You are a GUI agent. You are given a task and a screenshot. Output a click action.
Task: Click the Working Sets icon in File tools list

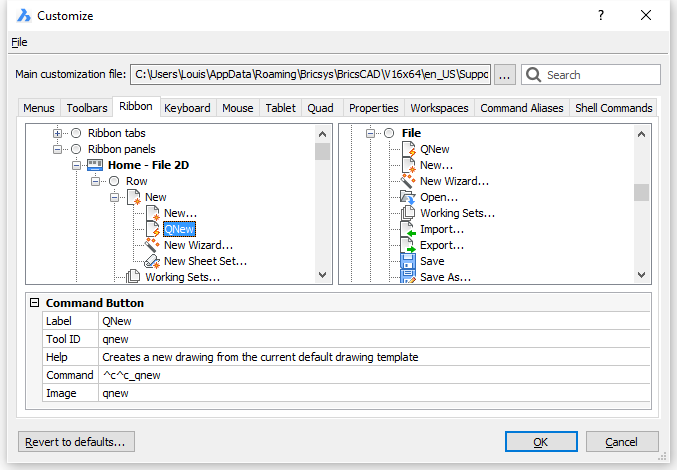click(408, 213)
